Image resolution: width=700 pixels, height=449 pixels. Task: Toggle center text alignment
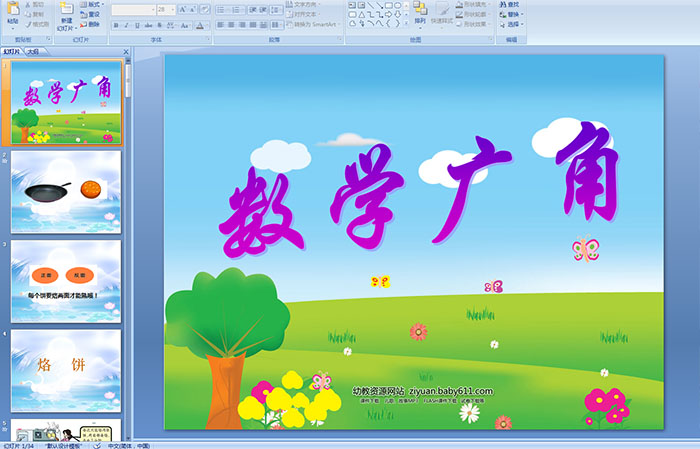(231, 25)
